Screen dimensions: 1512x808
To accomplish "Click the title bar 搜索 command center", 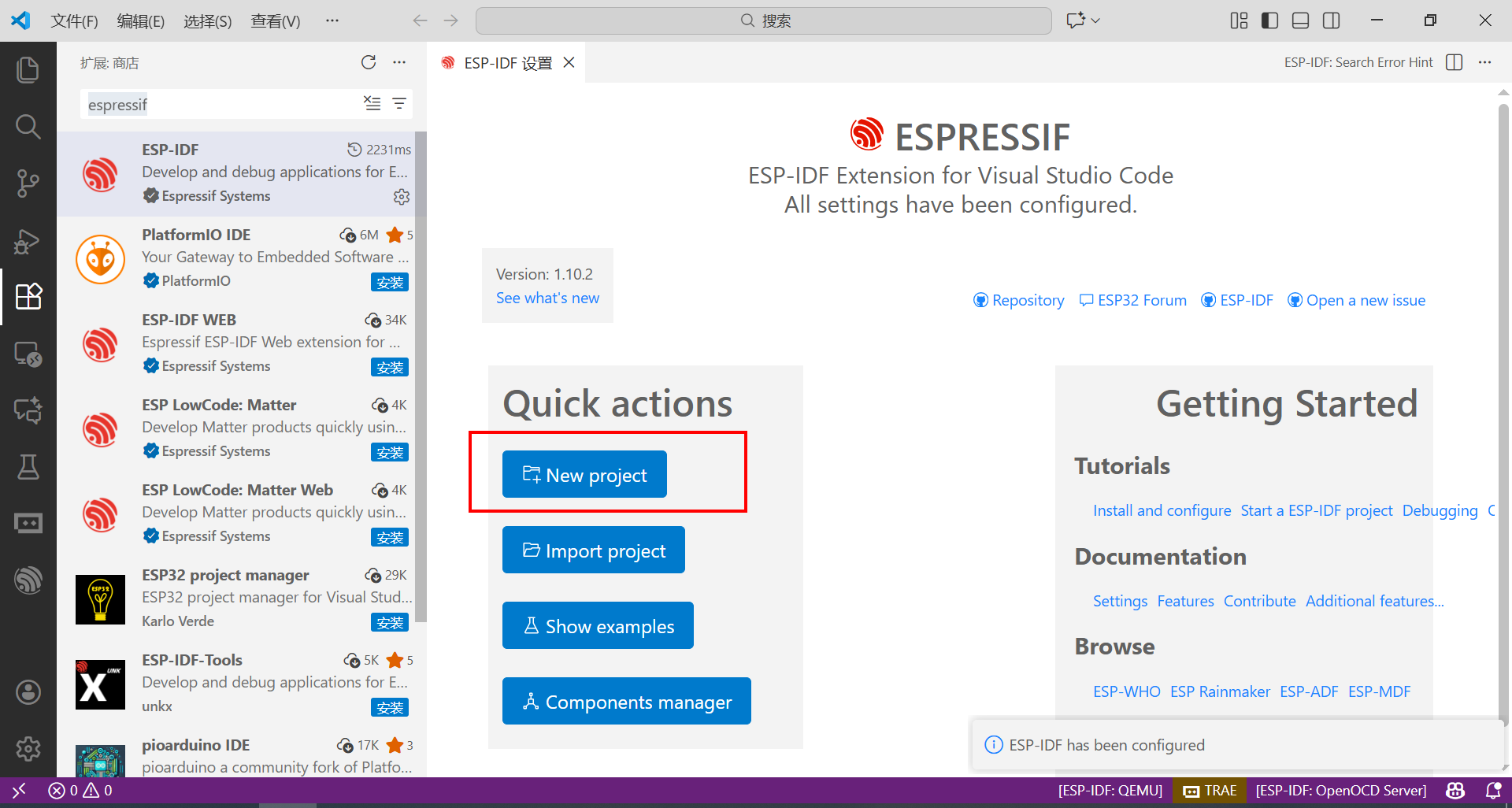I will (763, 20).
